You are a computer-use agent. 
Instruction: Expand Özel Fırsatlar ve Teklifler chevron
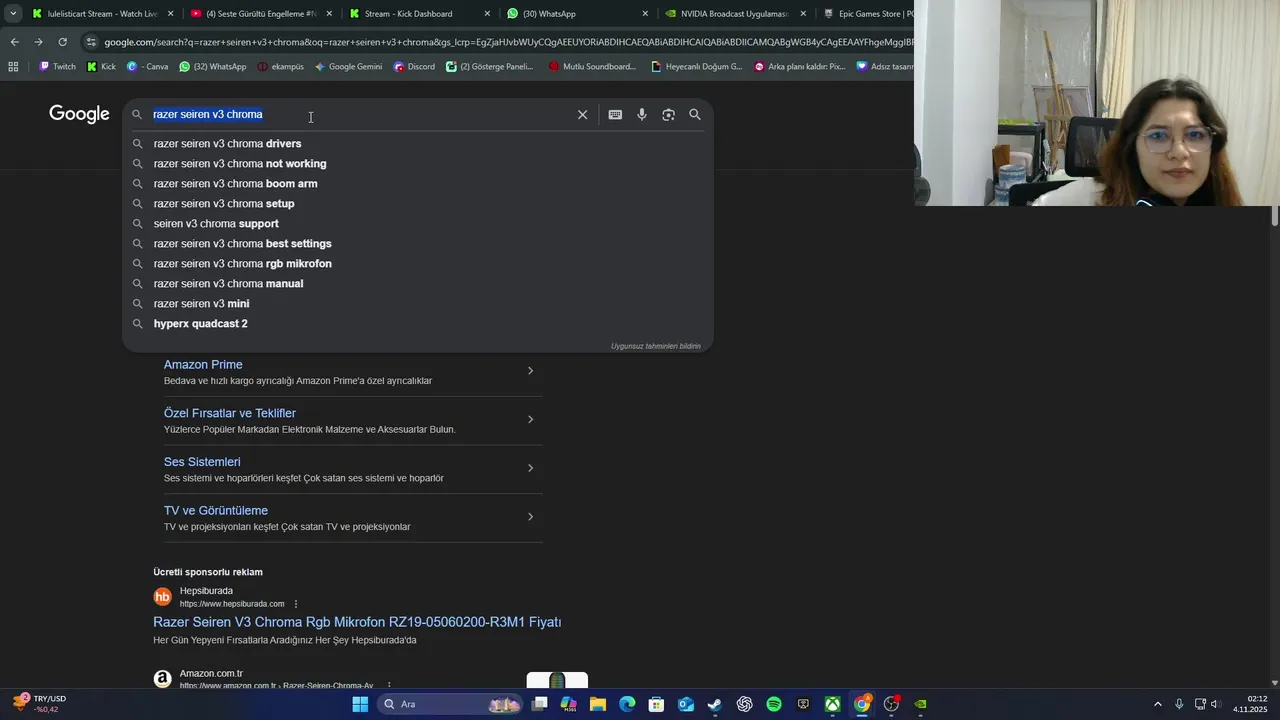(x=530, y=419)
